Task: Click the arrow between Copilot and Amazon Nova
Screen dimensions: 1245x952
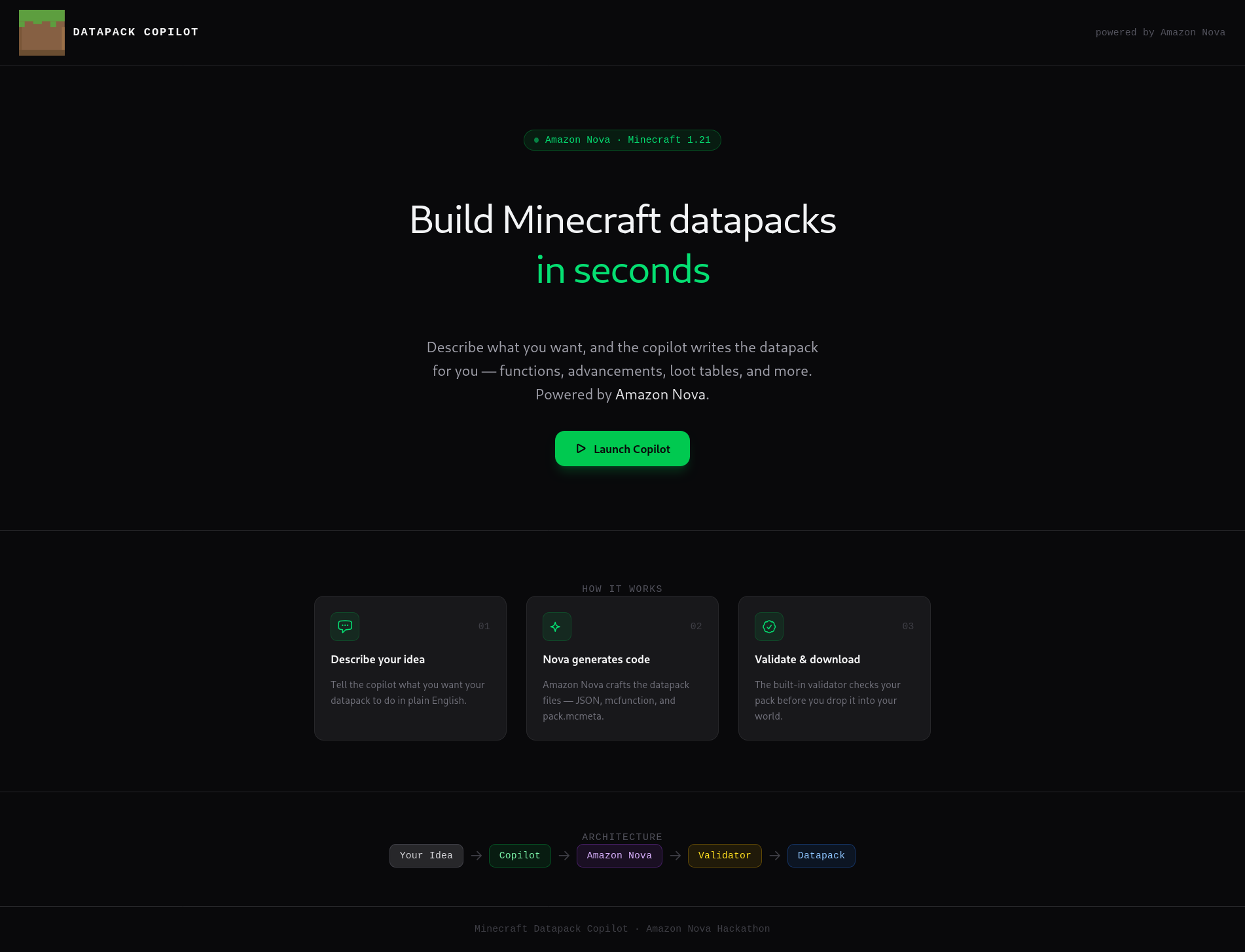Action: [564, 856]
